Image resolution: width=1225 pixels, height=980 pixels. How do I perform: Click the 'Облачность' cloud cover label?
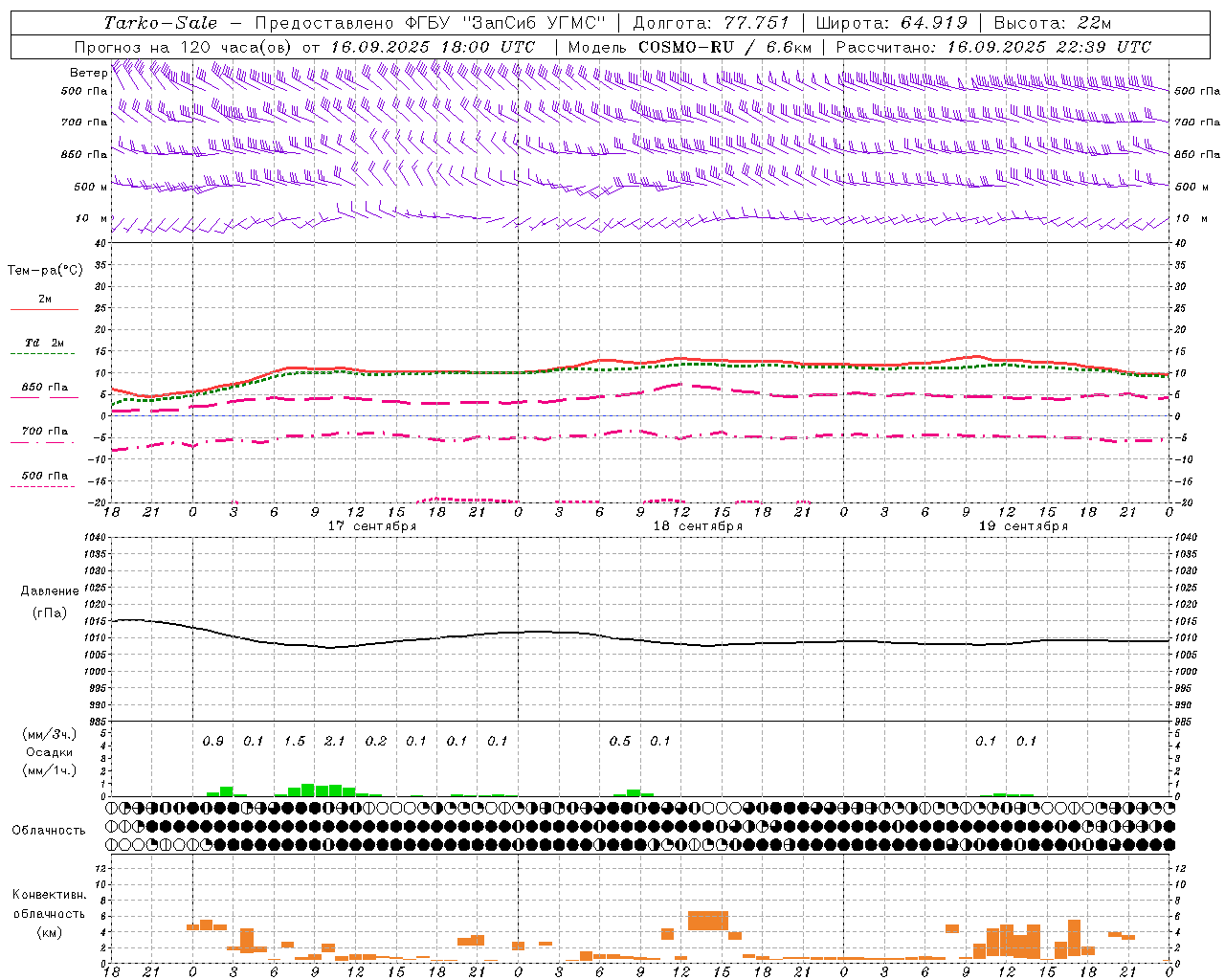(x=49, y=831)
